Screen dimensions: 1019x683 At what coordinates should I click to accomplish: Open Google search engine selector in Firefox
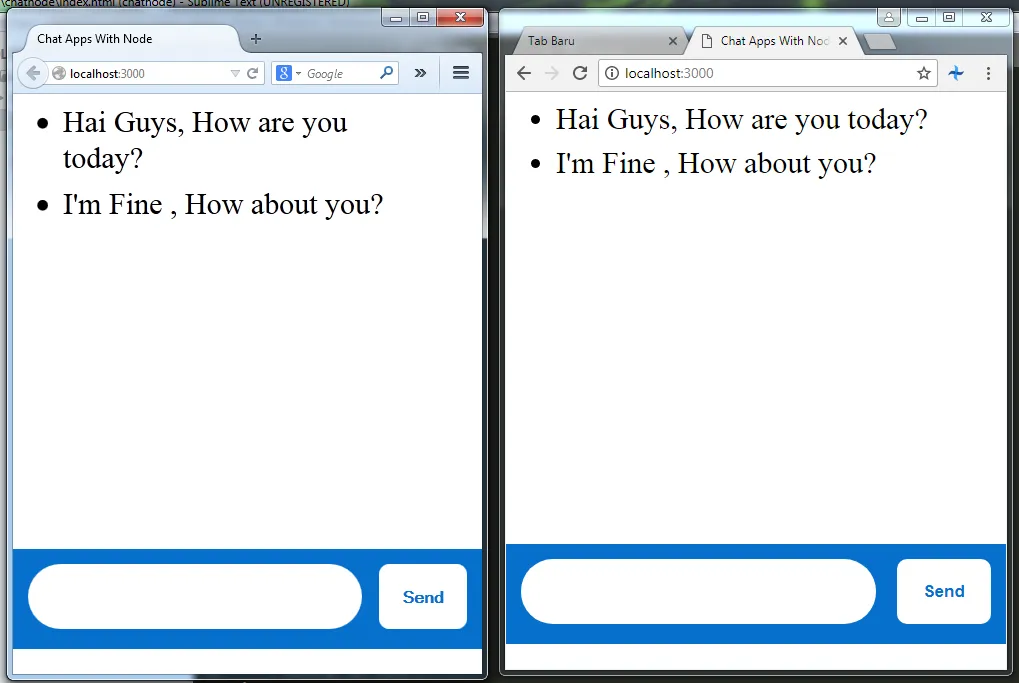[288, 73]
